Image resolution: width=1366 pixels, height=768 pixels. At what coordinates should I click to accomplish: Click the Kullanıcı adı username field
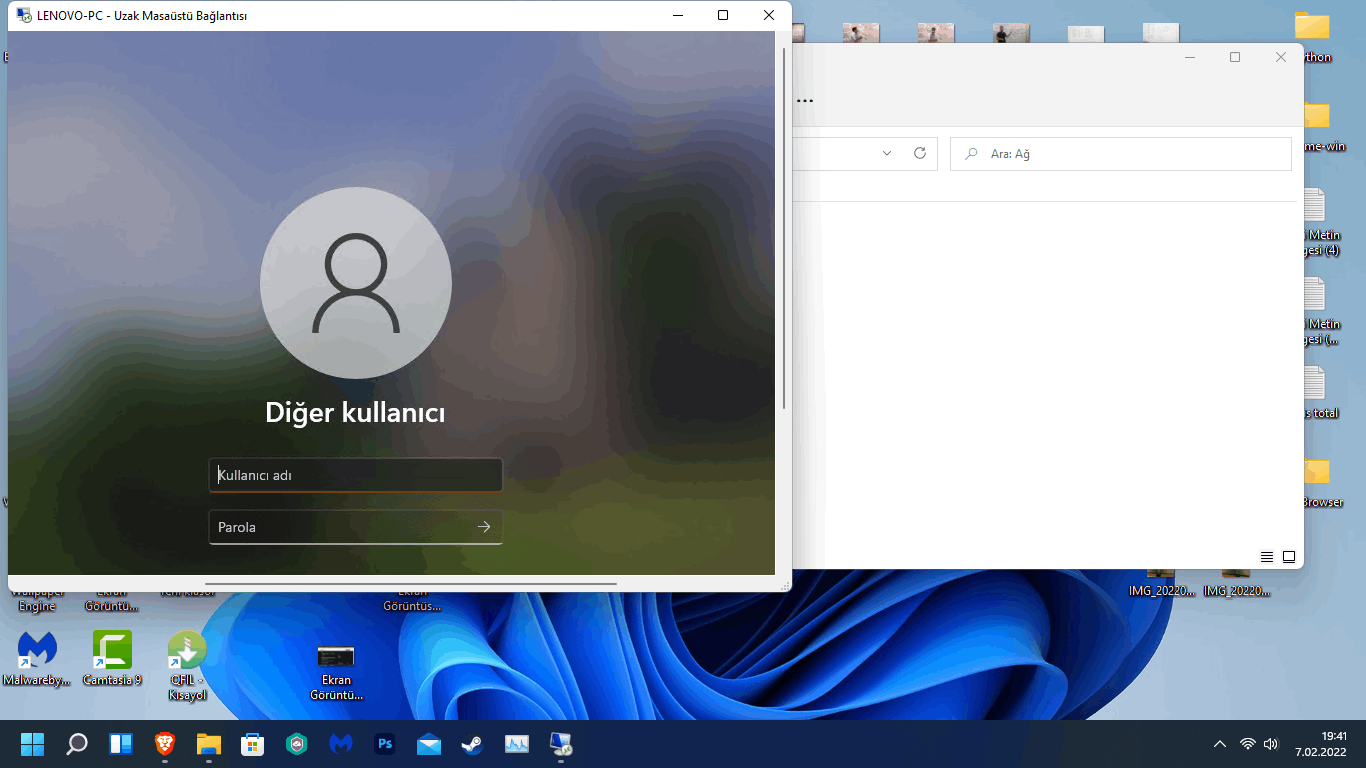pos(355,475)
